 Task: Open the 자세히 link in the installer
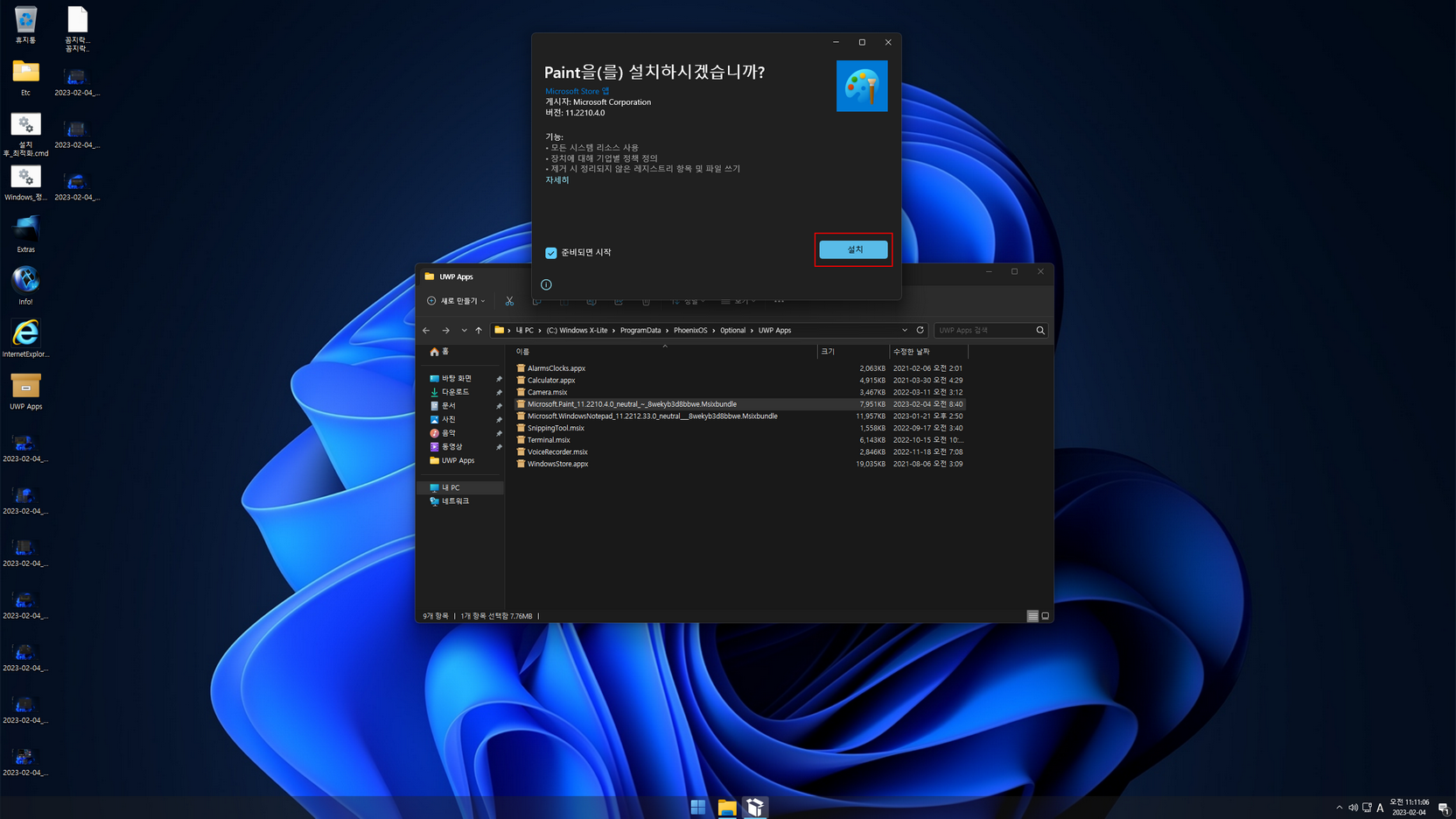tap(557, 180)
